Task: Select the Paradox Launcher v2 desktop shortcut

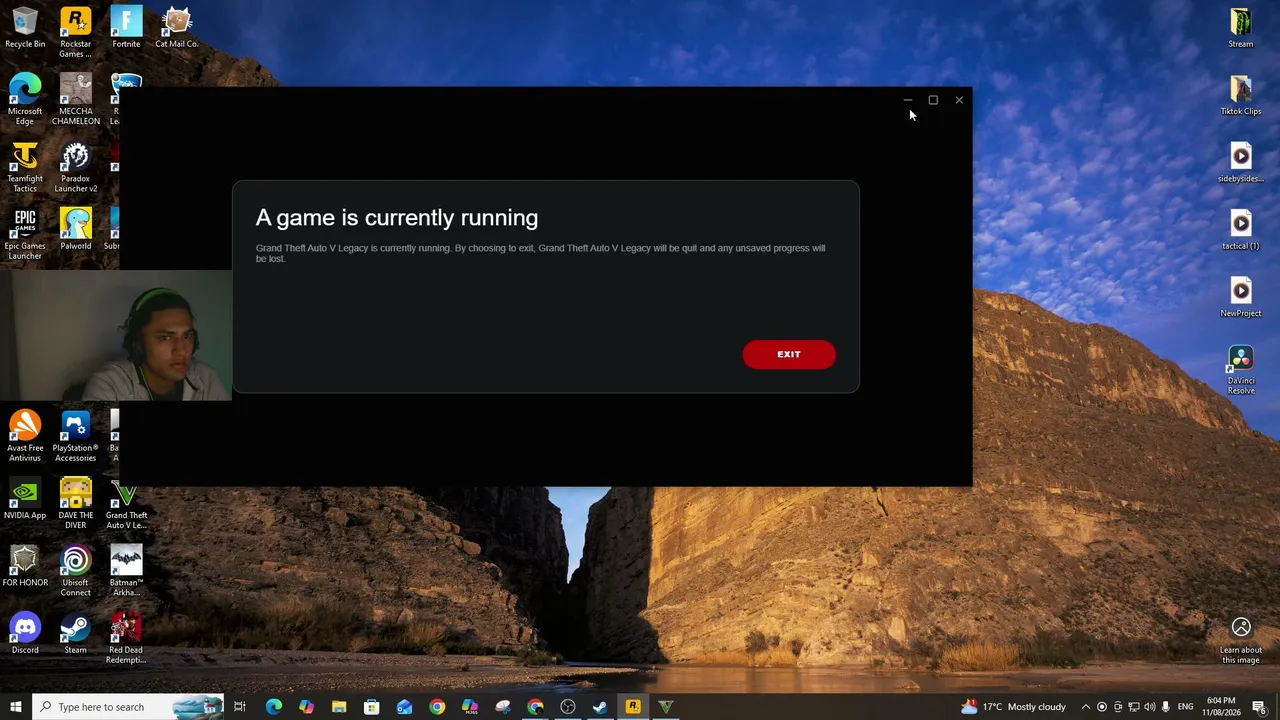Action: (x=76, y=168)
